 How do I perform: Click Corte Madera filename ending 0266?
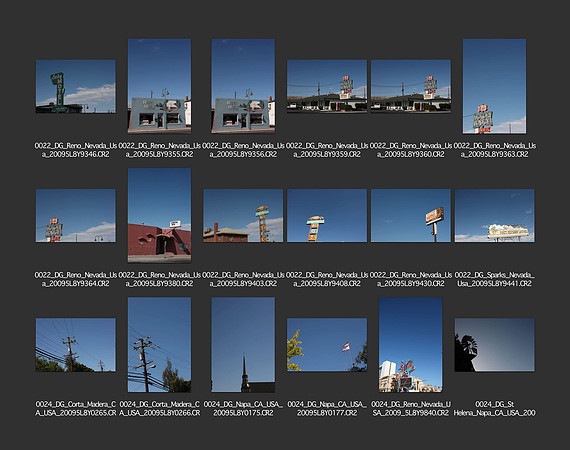pyautogui.click(x=159, y=409)
